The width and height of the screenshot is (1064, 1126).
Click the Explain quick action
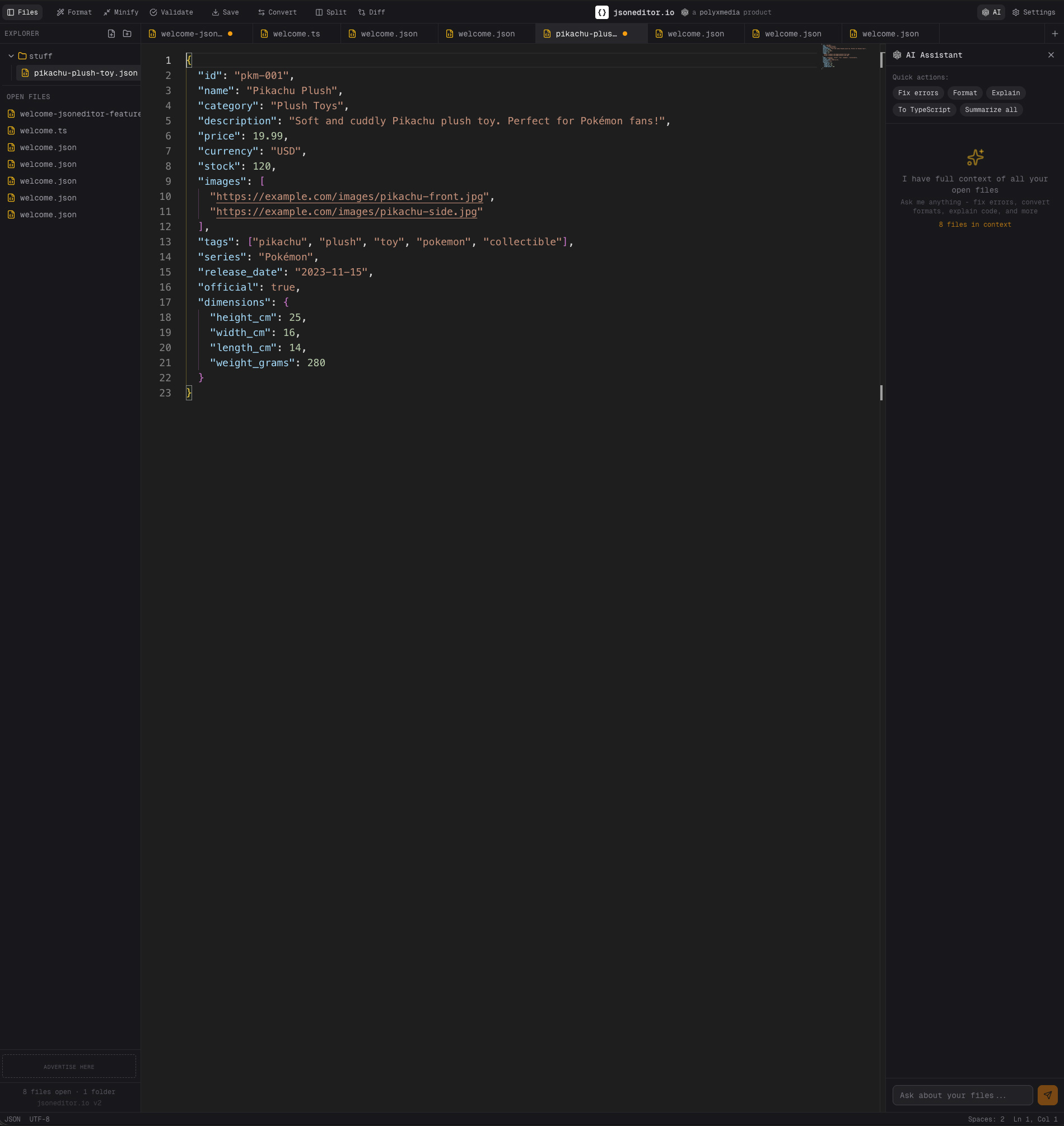pos(1005,93)
